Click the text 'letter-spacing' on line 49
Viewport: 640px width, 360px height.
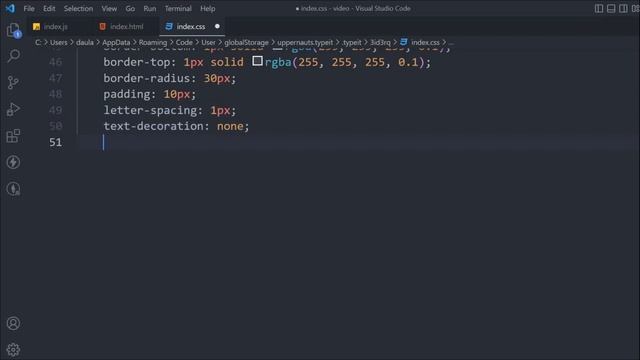[150, 110]
